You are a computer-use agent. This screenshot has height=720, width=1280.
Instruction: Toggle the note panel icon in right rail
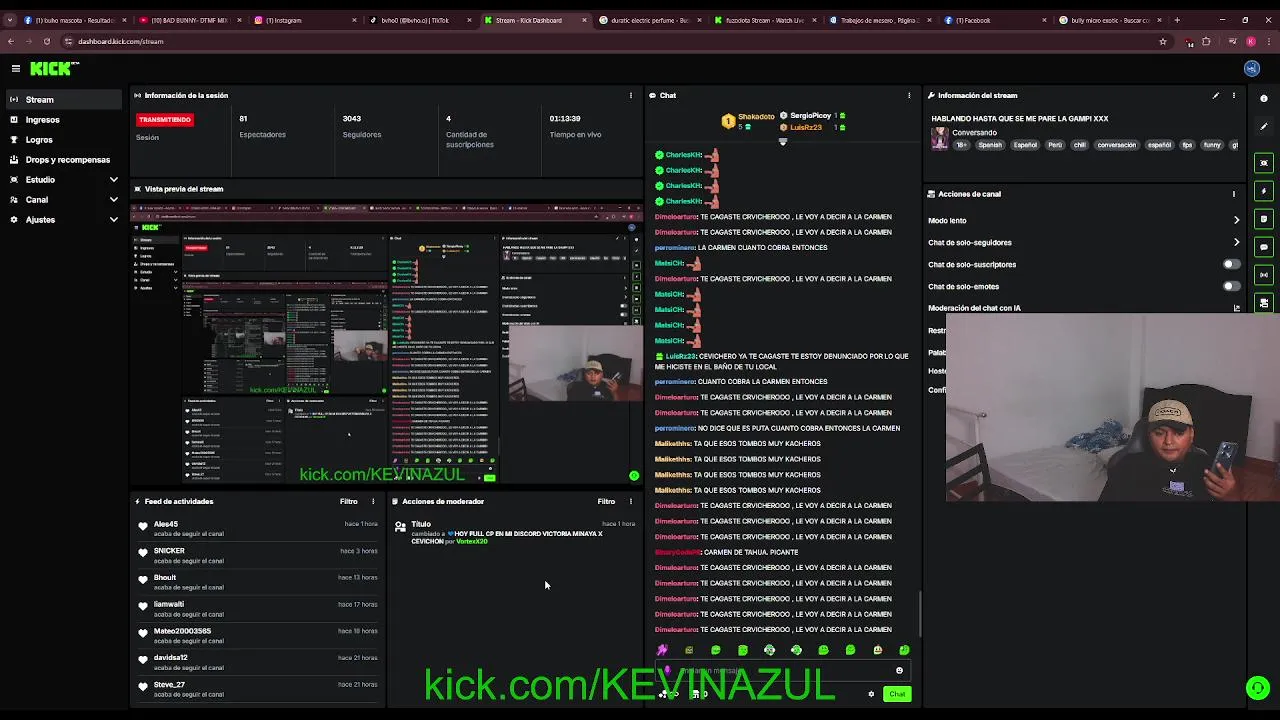(x=1265, y=219)
